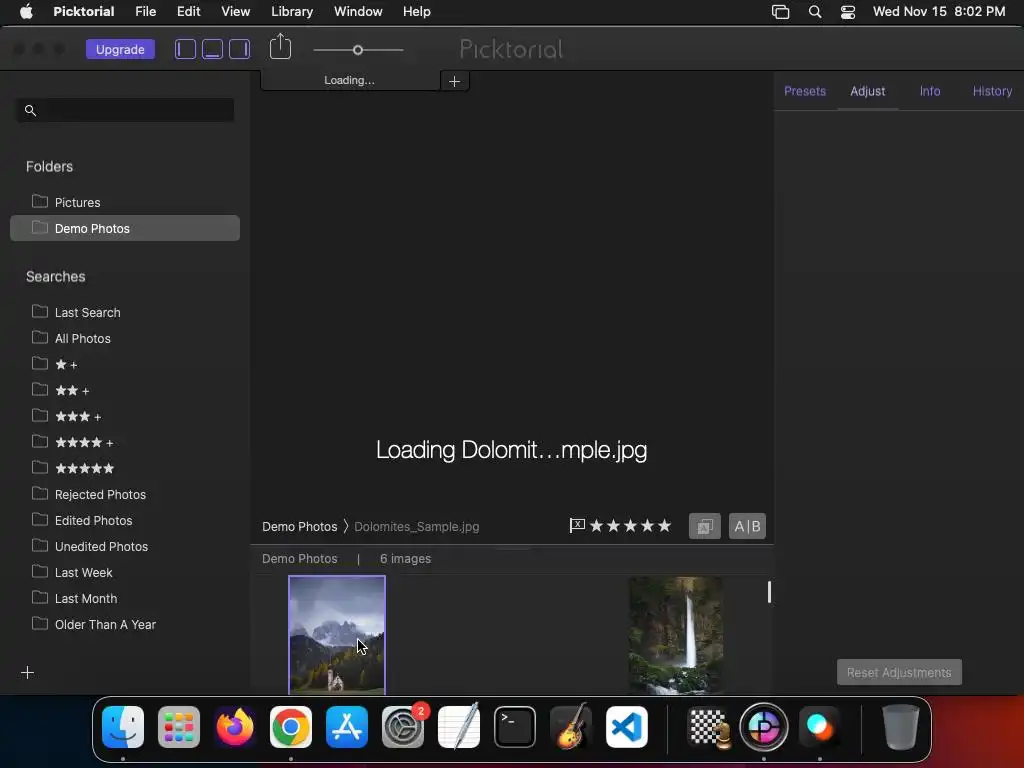Set rating to three stars
Viewport: 1024px width, 768px height.
pyautogui.click(x=630, y=526)
